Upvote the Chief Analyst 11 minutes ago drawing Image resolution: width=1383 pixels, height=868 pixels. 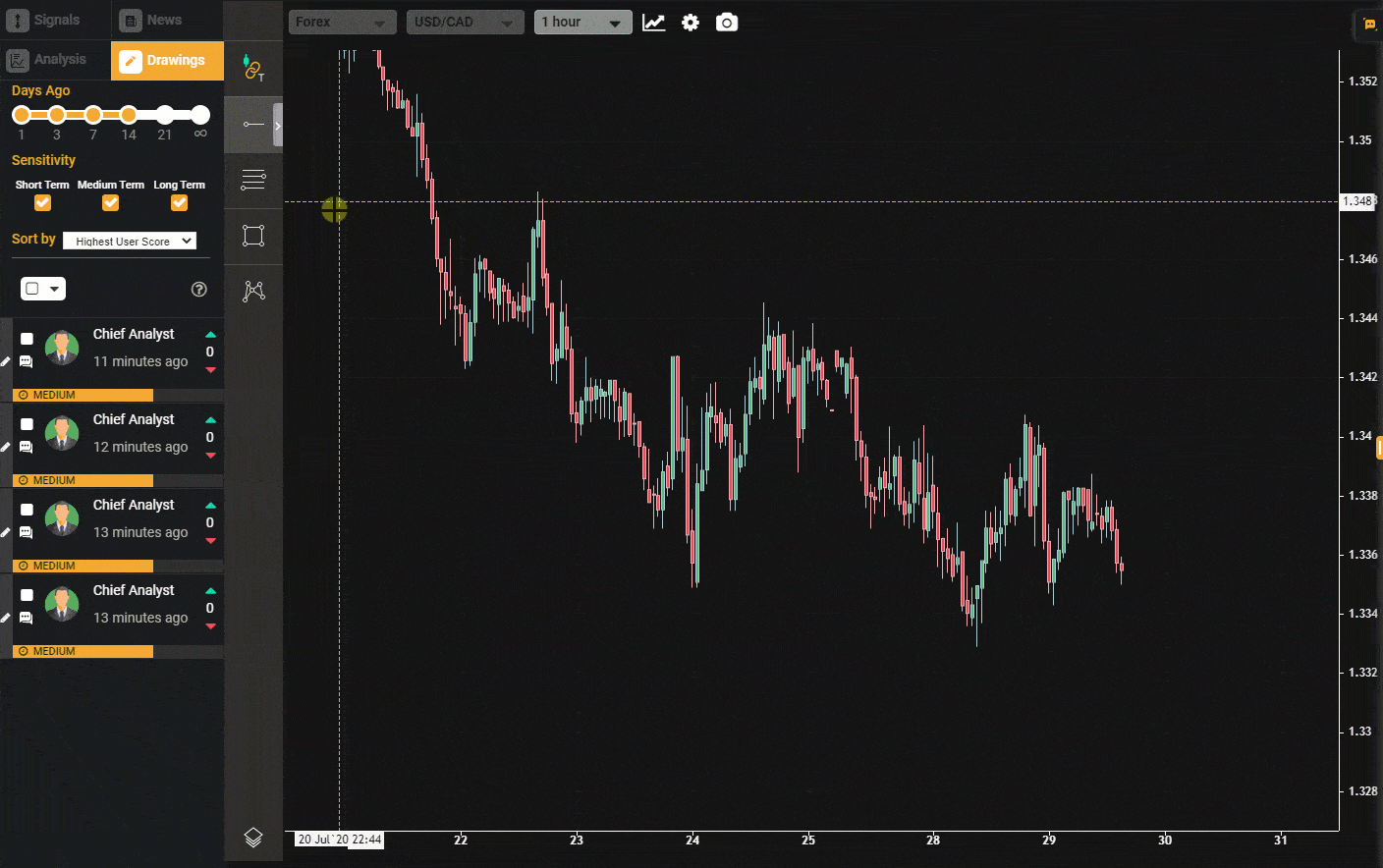pyautogui.click(x=210, y=335)
